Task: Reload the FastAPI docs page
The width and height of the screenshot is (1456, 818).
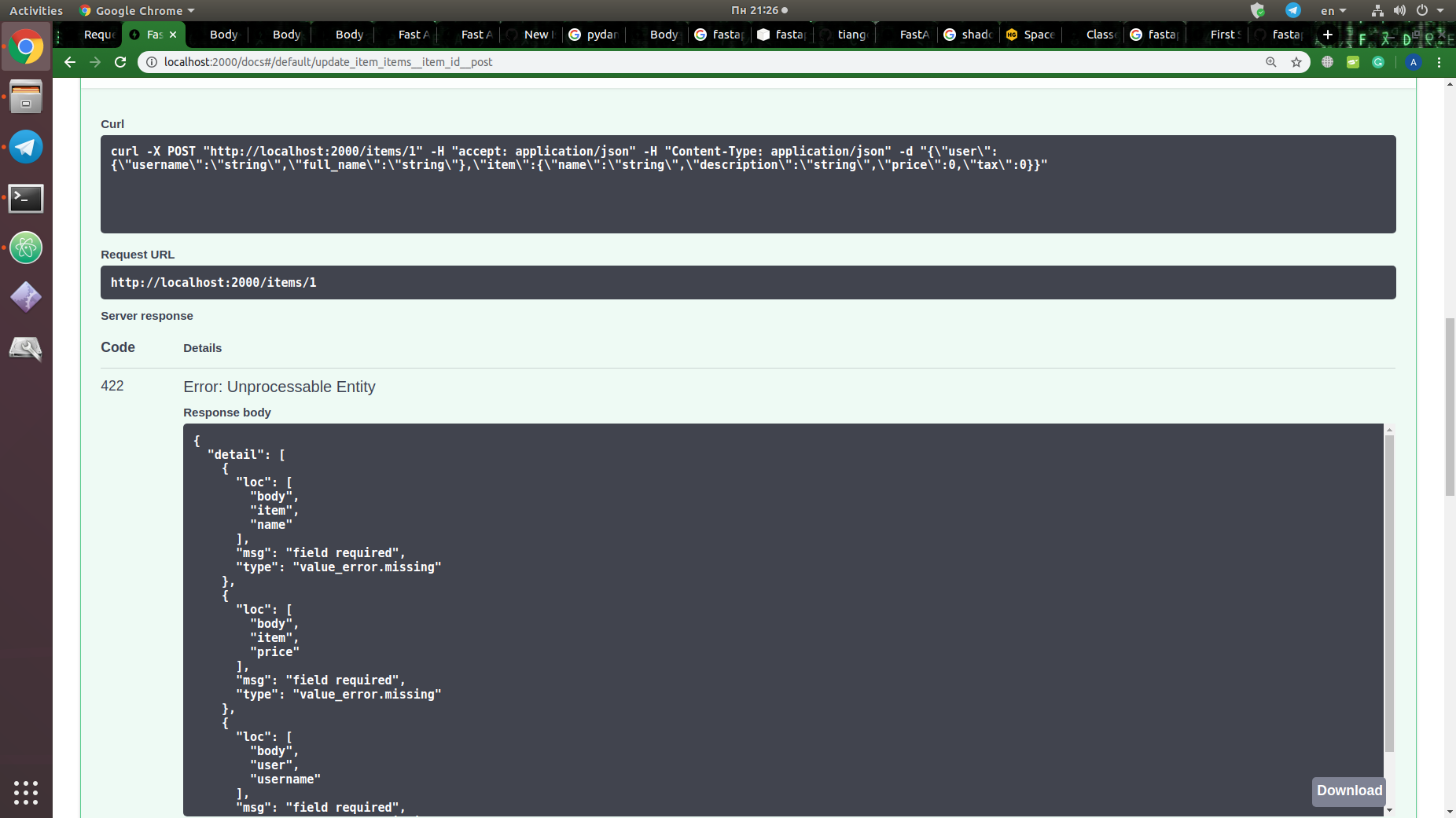Action: [119, 62]
